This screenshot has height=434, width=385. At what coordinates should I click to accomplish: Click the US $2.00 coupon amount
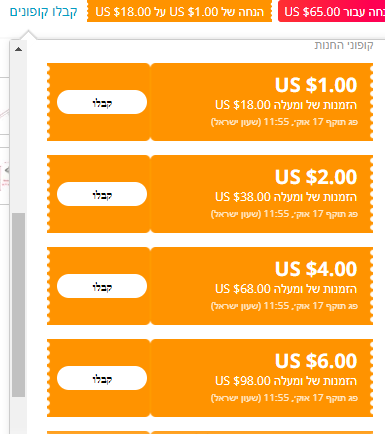click(x=316, y=177)
